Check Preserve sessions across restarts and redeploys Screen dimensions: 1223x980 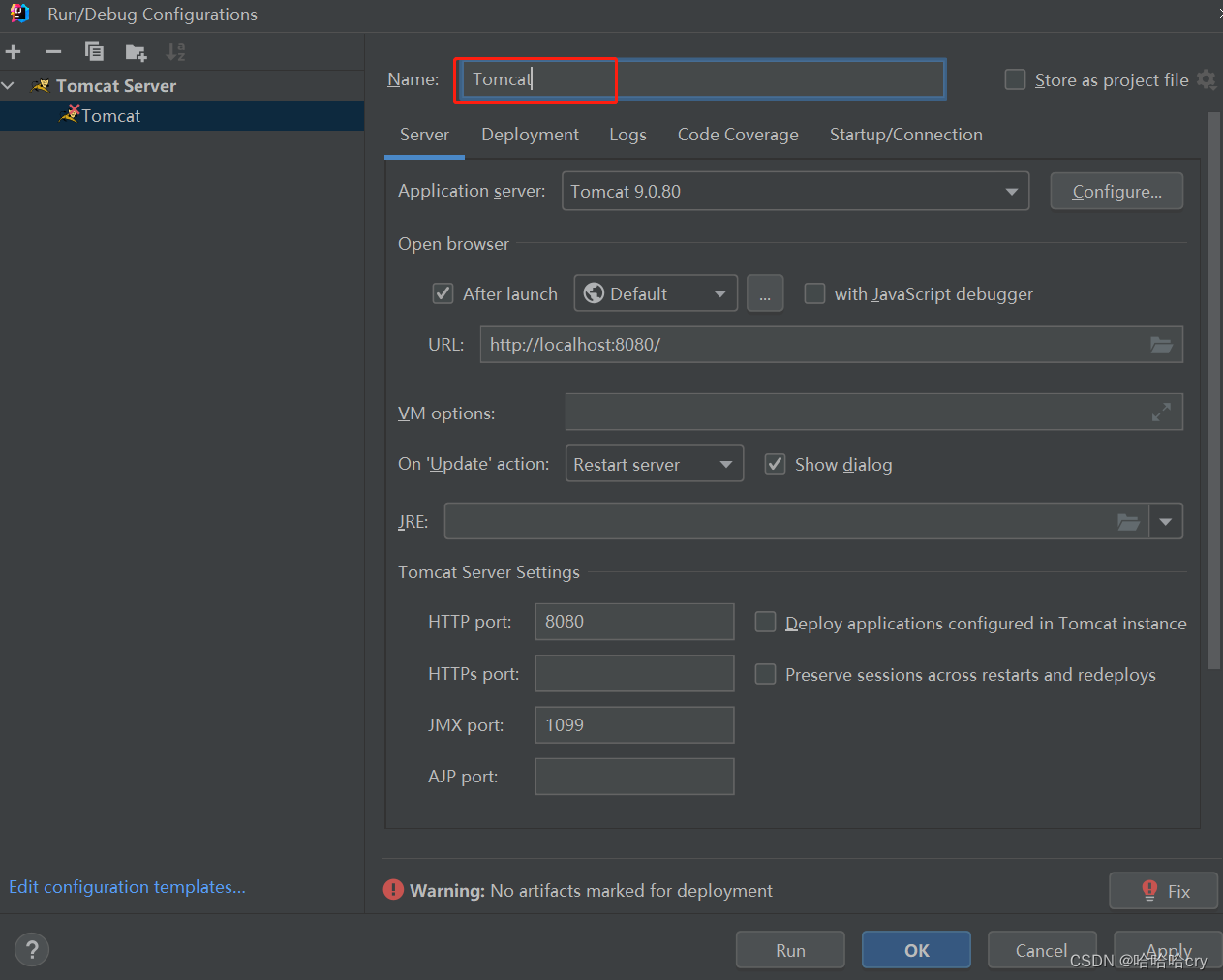pos(765,674)
